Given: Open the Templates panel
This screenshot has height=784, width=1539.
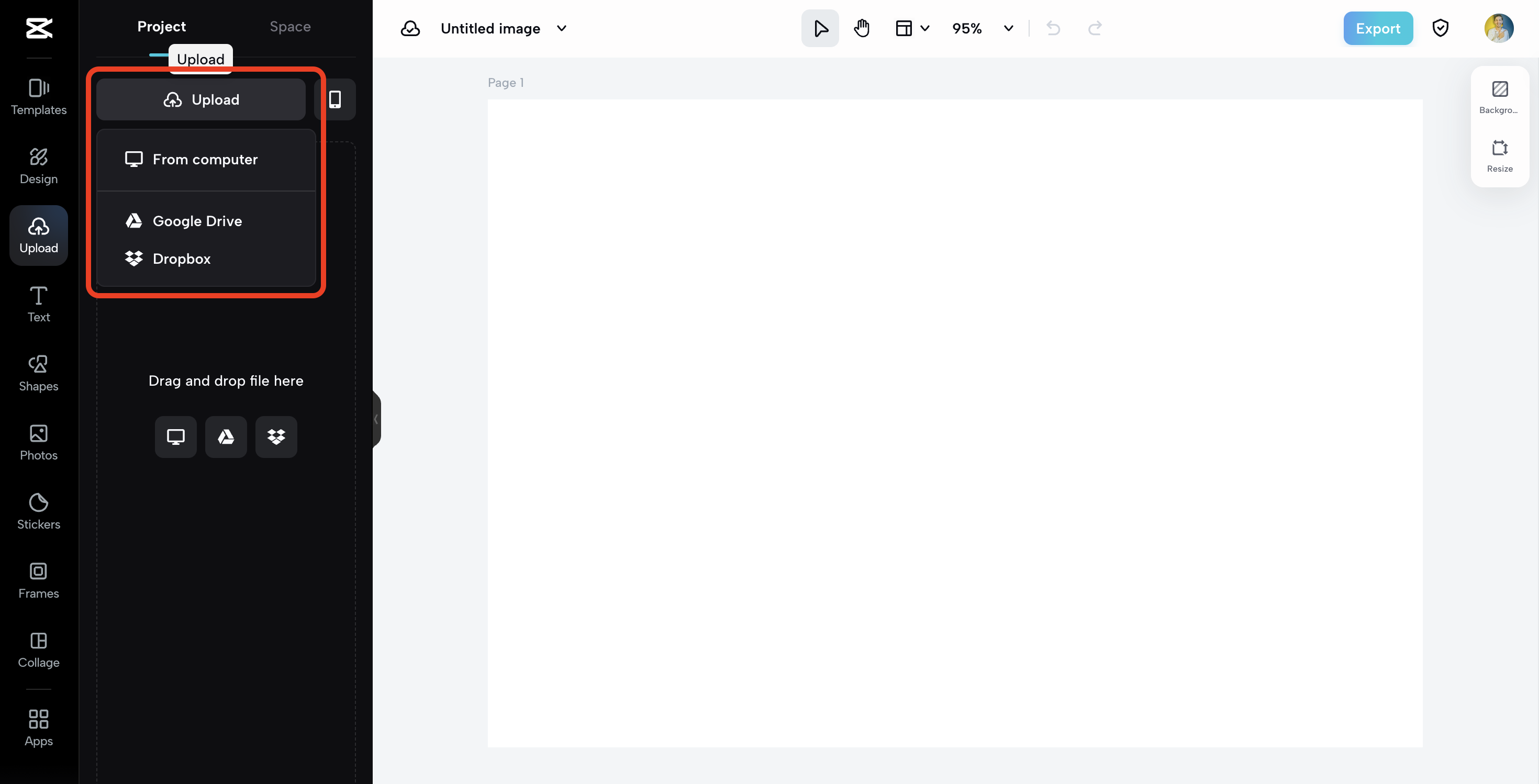Looking at the screenshot, I should point(39,97).
